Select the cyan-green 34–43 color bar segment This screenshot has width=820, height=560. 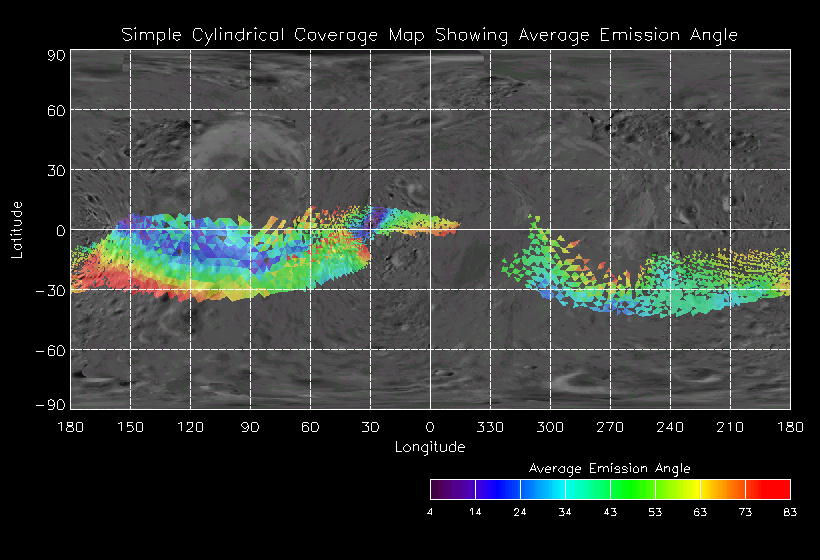(x=588, y=489)
